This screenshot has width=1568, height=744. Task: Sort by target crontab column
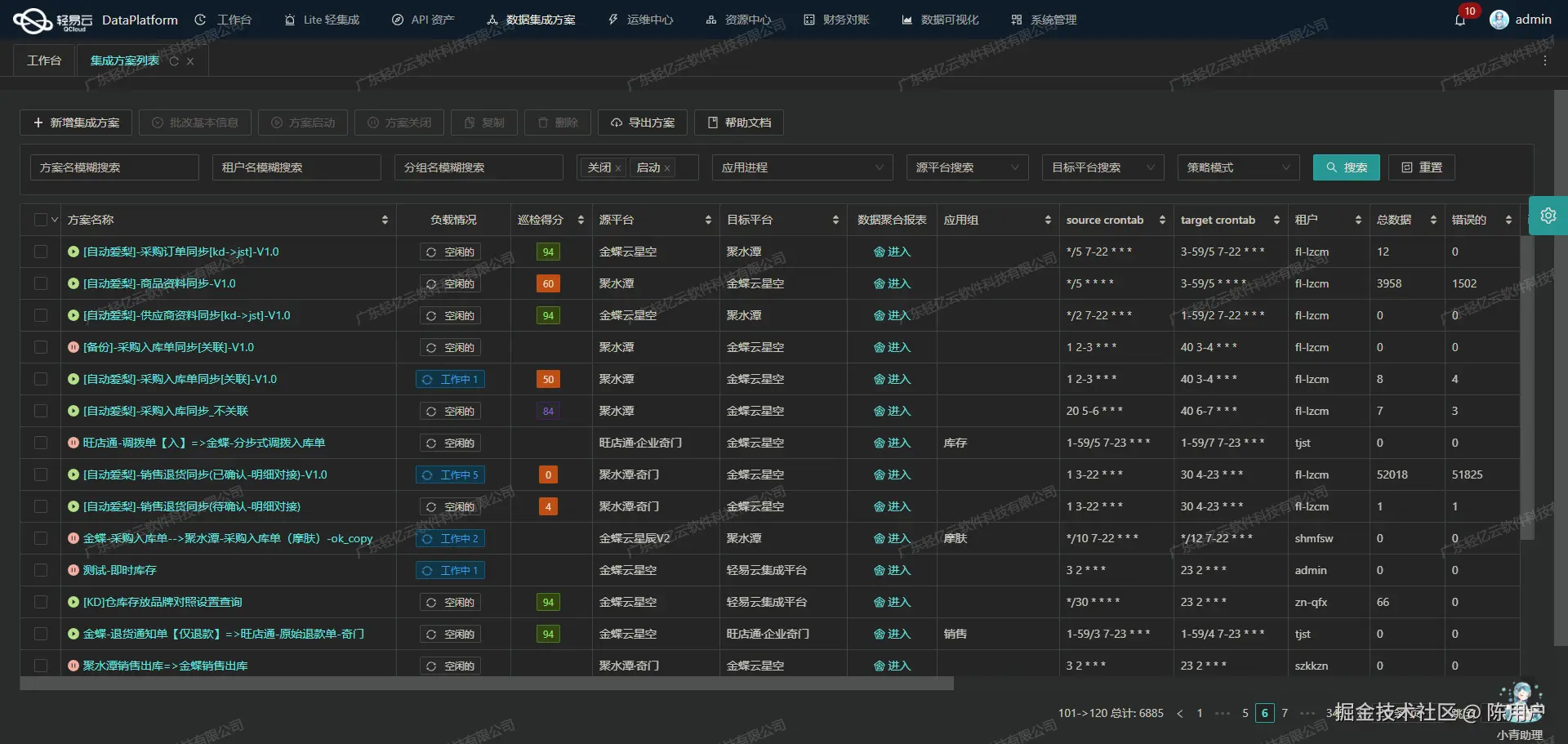coord(1276,220)
